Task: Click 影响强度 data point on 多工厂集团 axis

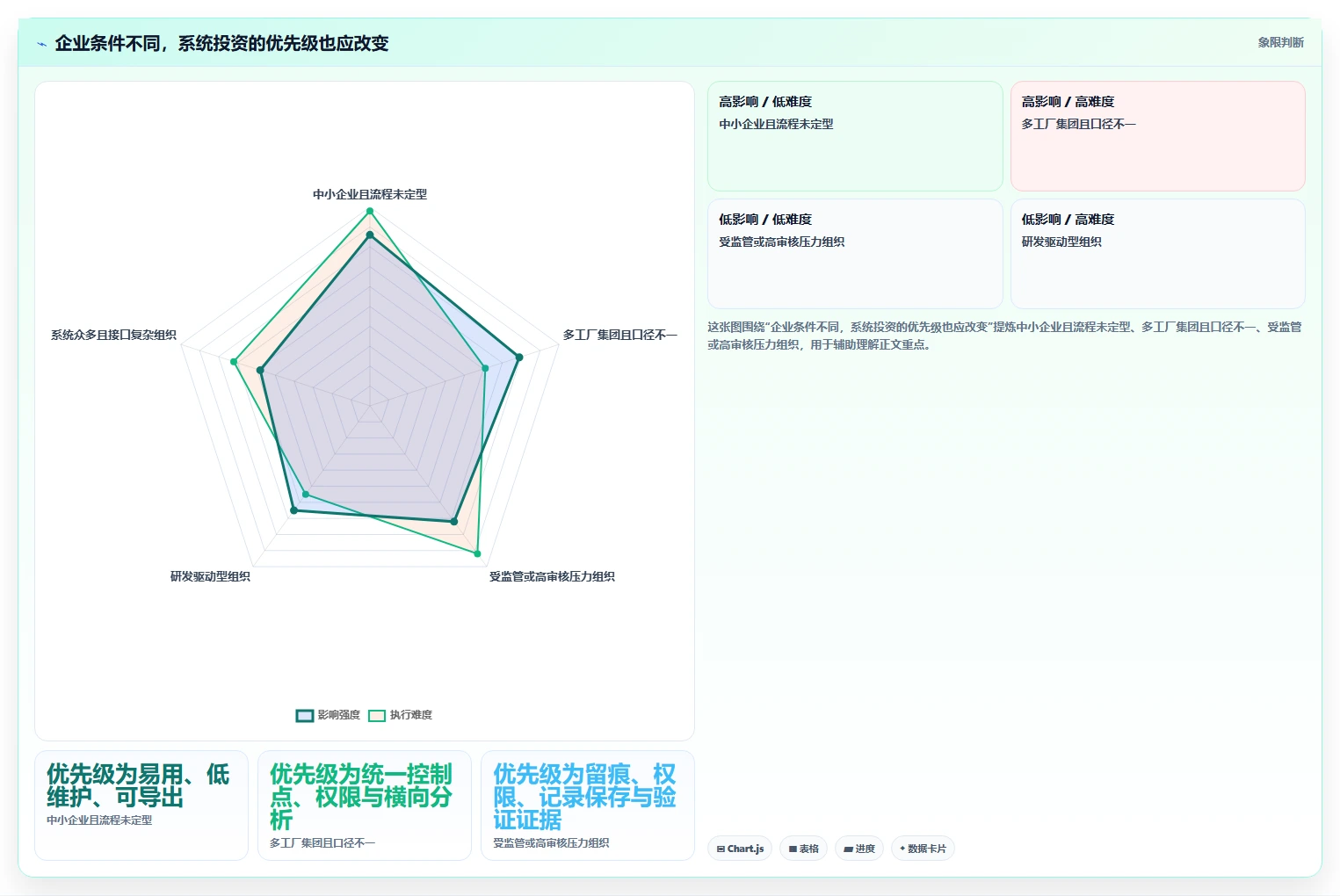Action: 519,358
